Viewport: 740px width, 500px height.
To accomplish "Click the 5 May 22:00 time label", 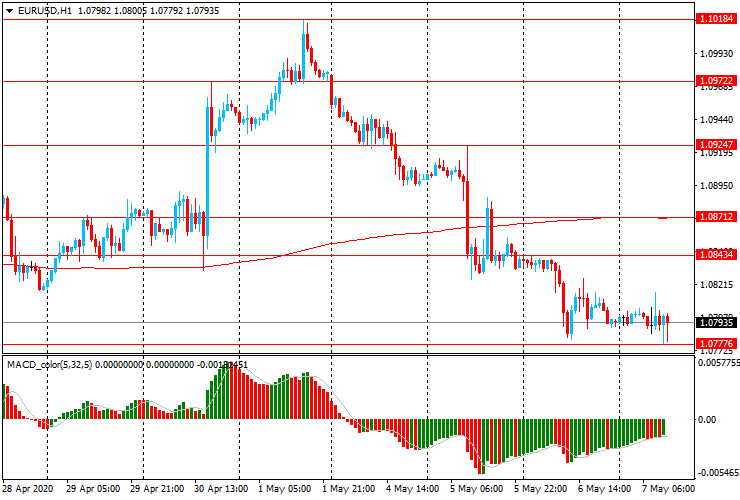I will point(540,488).
